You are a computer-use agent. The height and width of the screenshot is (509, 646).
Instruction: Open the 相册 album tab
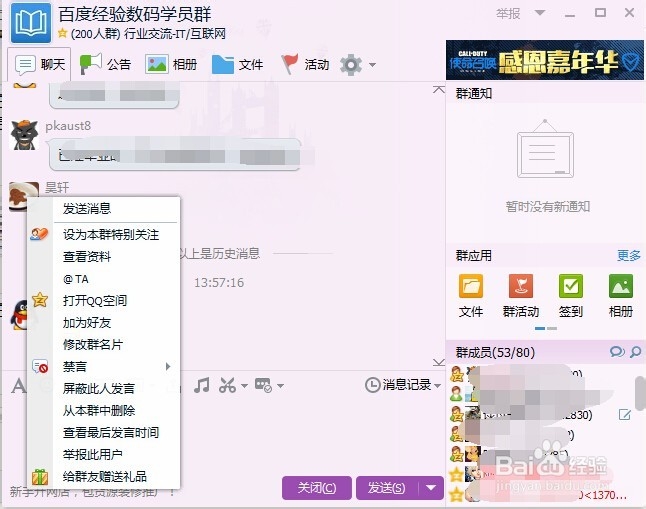[x=171, y=65]
